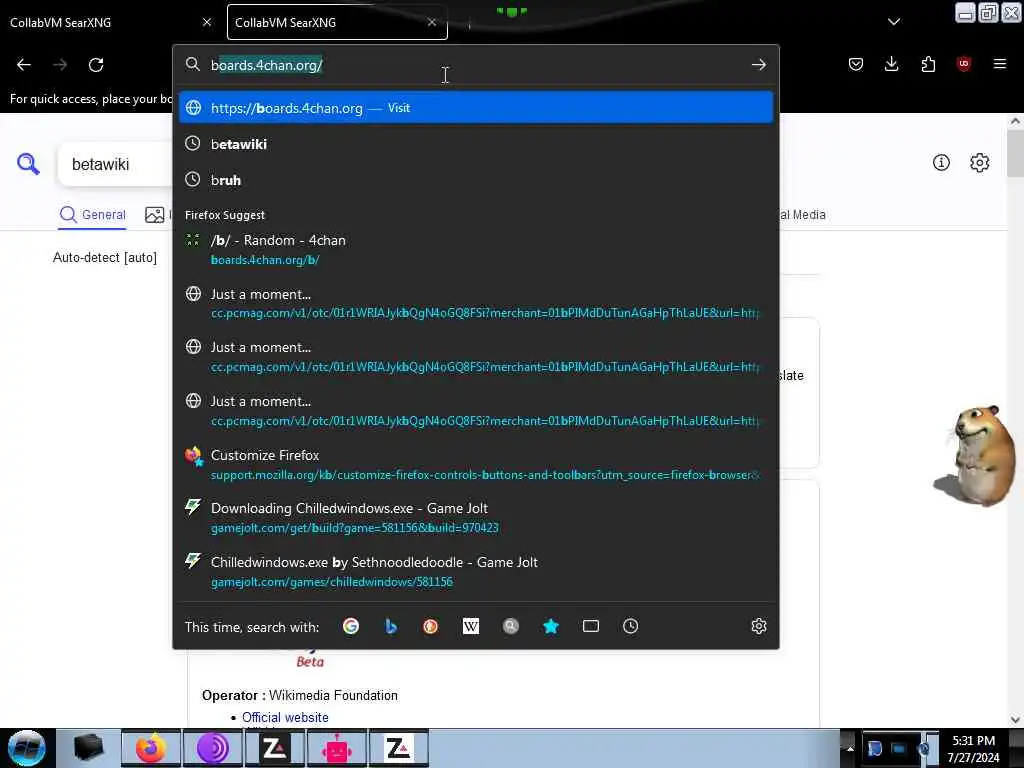Search this time with DuckDuckGo
1024x768 pixels.
tap(430, 626)
